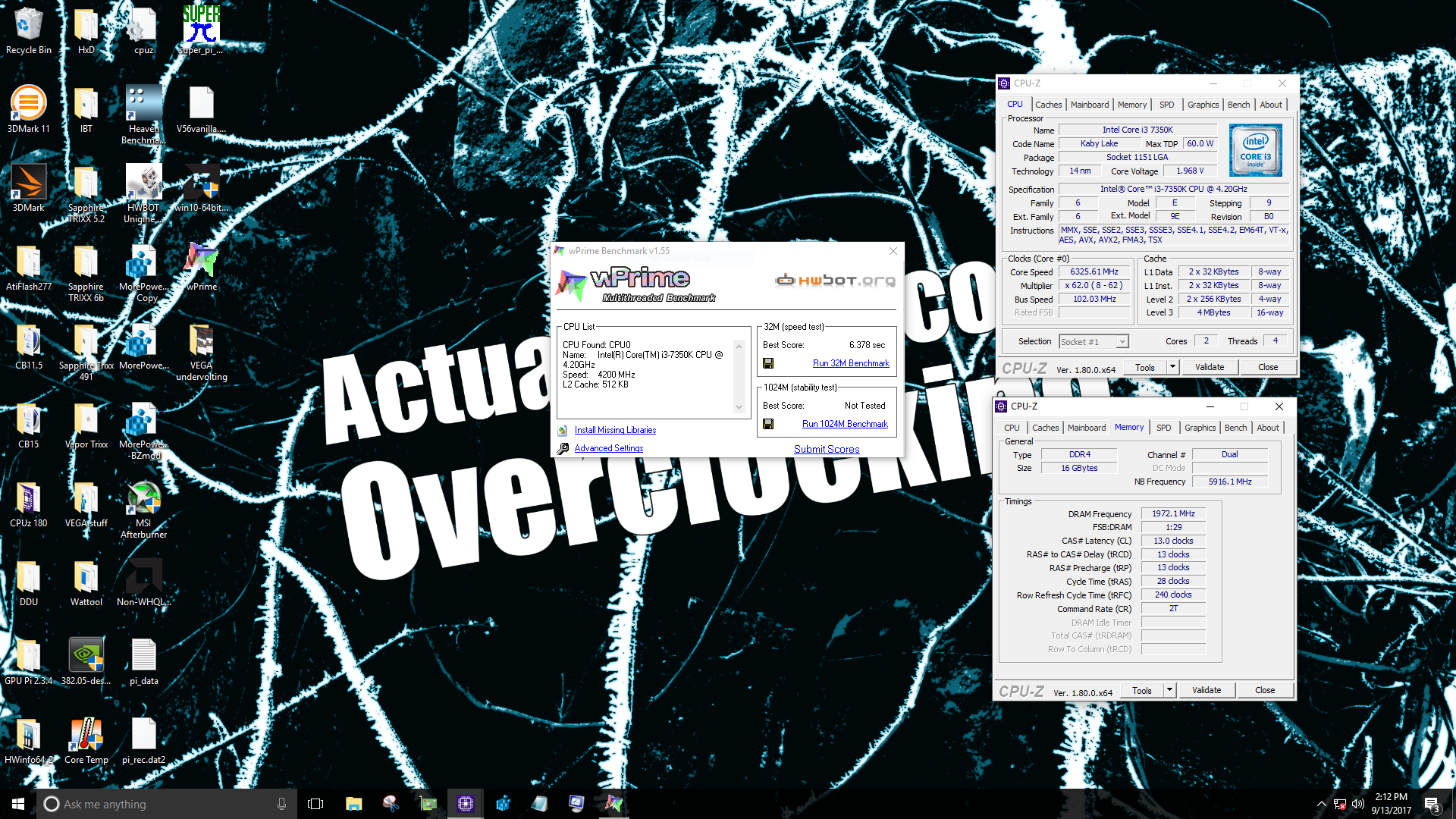
Task: Switch to CPU tab in lower CPU-Z
Action: click(x=1012, y=428)
